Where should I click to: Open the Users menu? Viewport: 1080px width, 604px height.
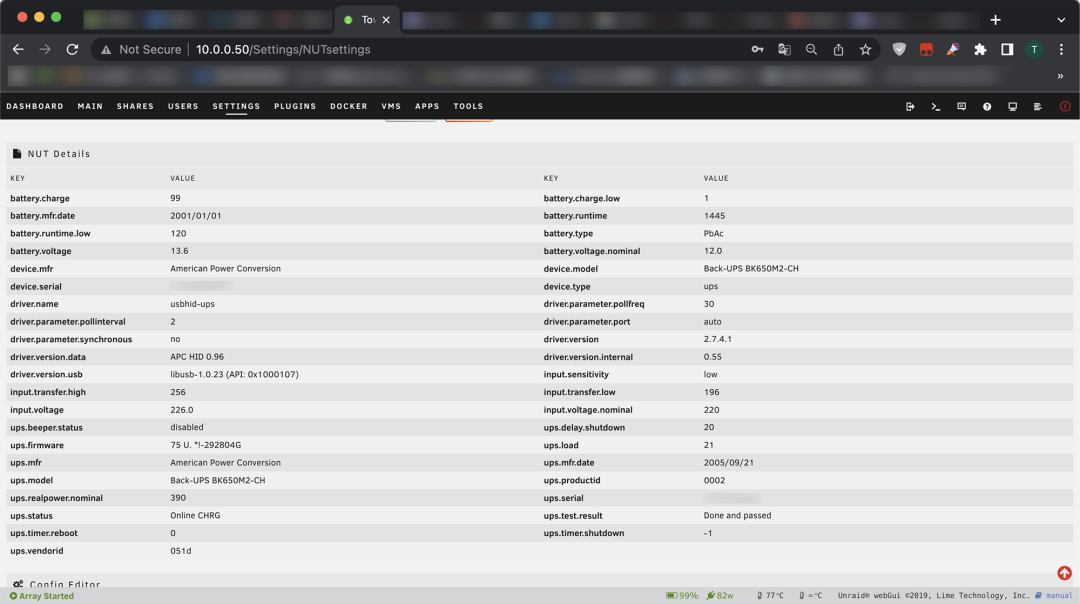pos(183,107)
